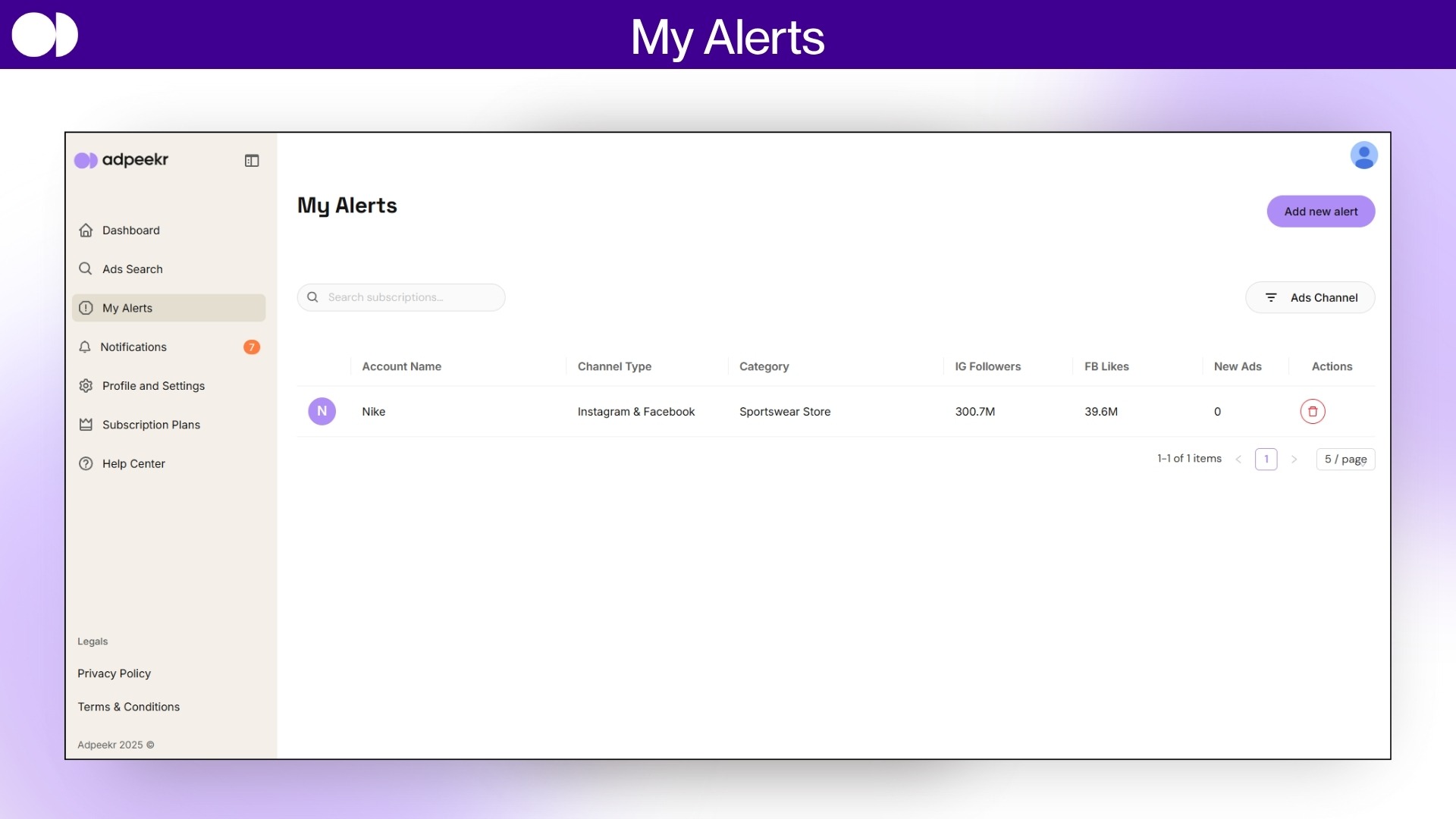This screenshot has height=819, width=1456.
Task: Click the Help Center question mark icon
Action: click(86, 463)
